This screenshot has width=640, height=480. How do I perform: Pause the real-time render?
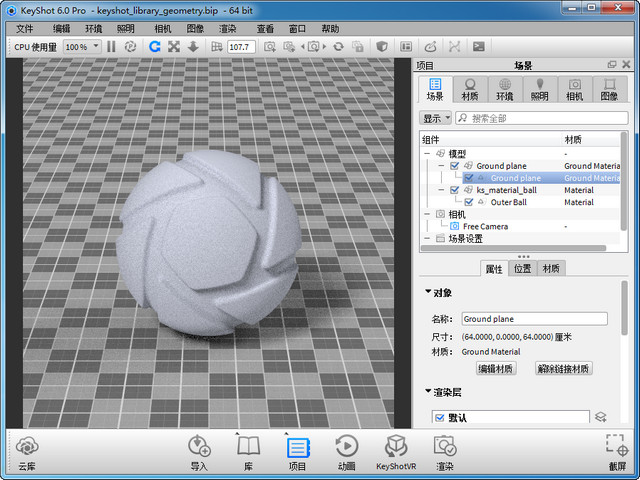pyautogui.click(x=111, y=46)
